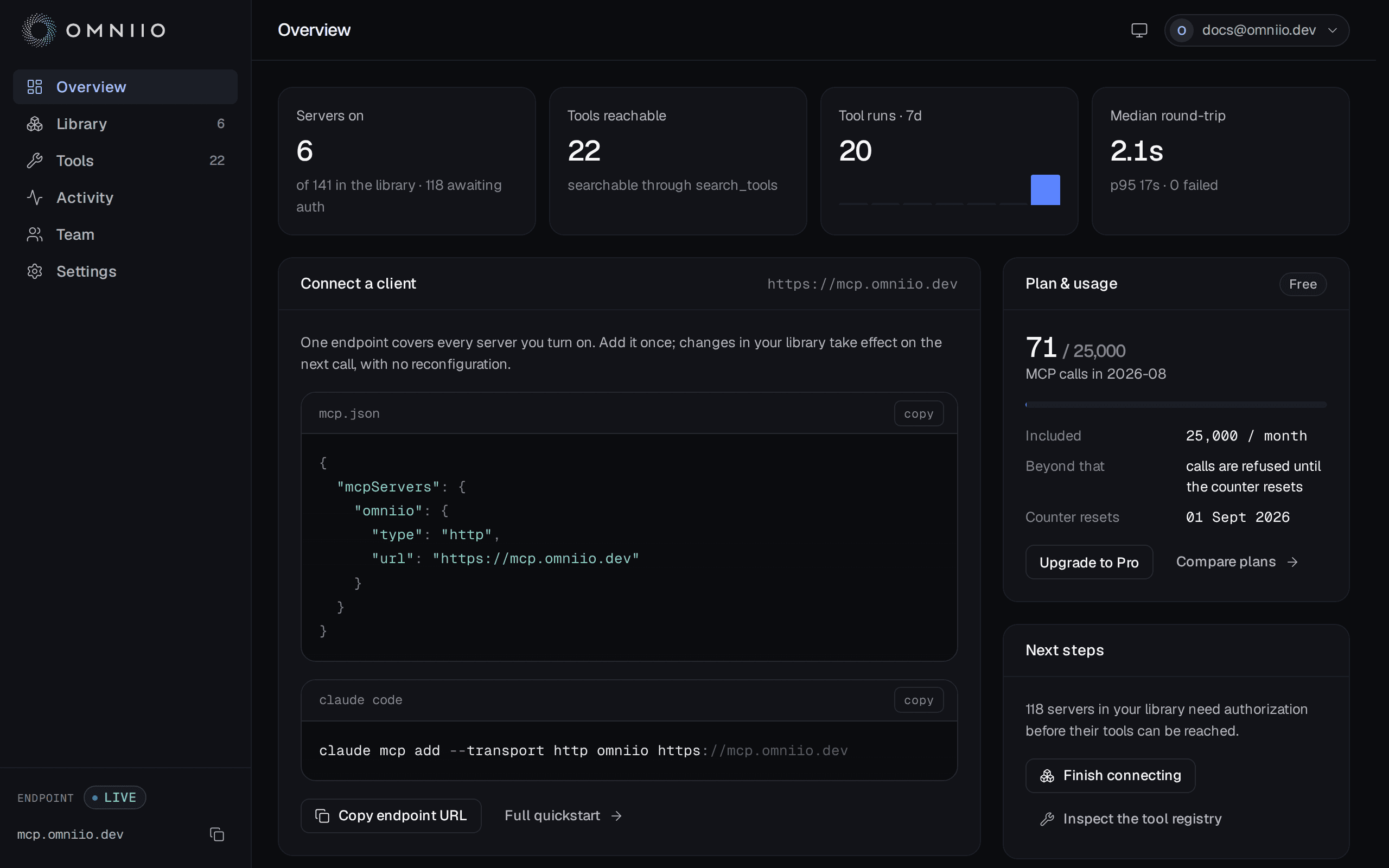Click the searchable through search_tools caption

tap(672, 185)
